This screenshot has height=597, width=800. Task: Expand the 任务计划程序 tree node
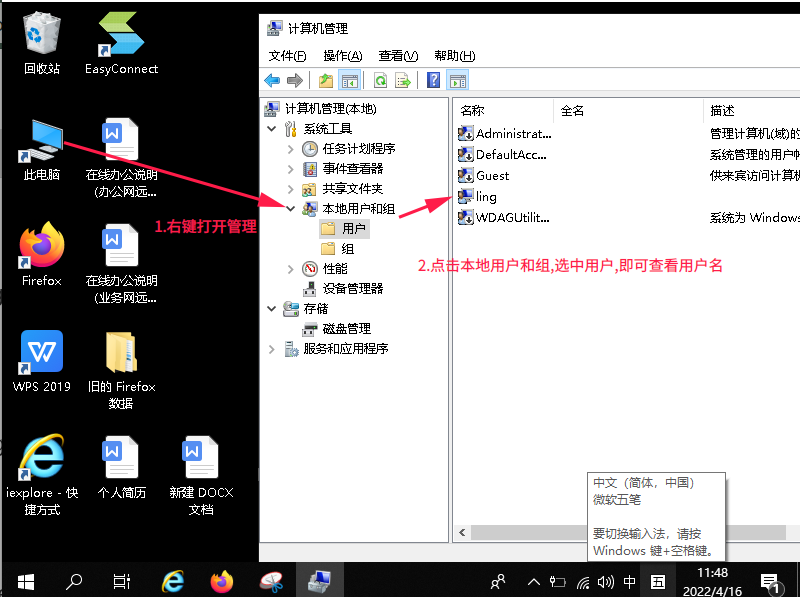click(291, 149)
